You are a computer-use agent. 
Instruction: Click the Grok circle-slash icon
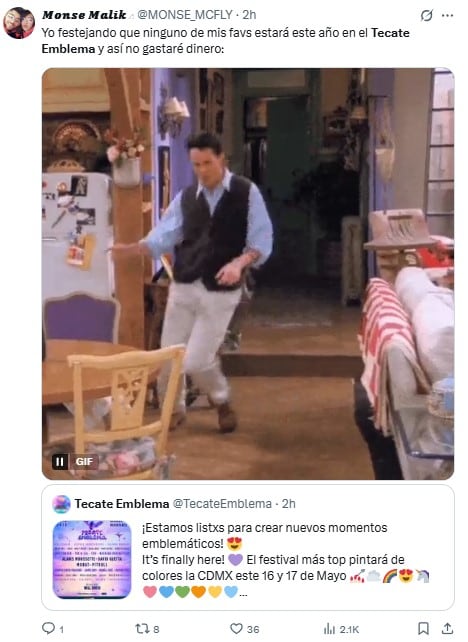[x=426, y=16]
